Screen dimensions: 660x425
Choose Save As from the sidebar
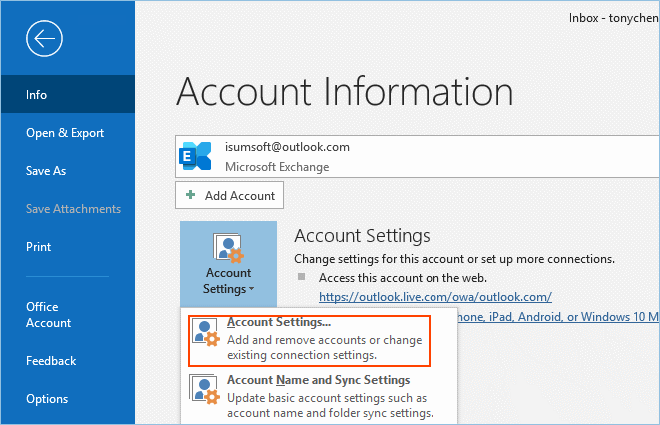[x=46, y=171]
